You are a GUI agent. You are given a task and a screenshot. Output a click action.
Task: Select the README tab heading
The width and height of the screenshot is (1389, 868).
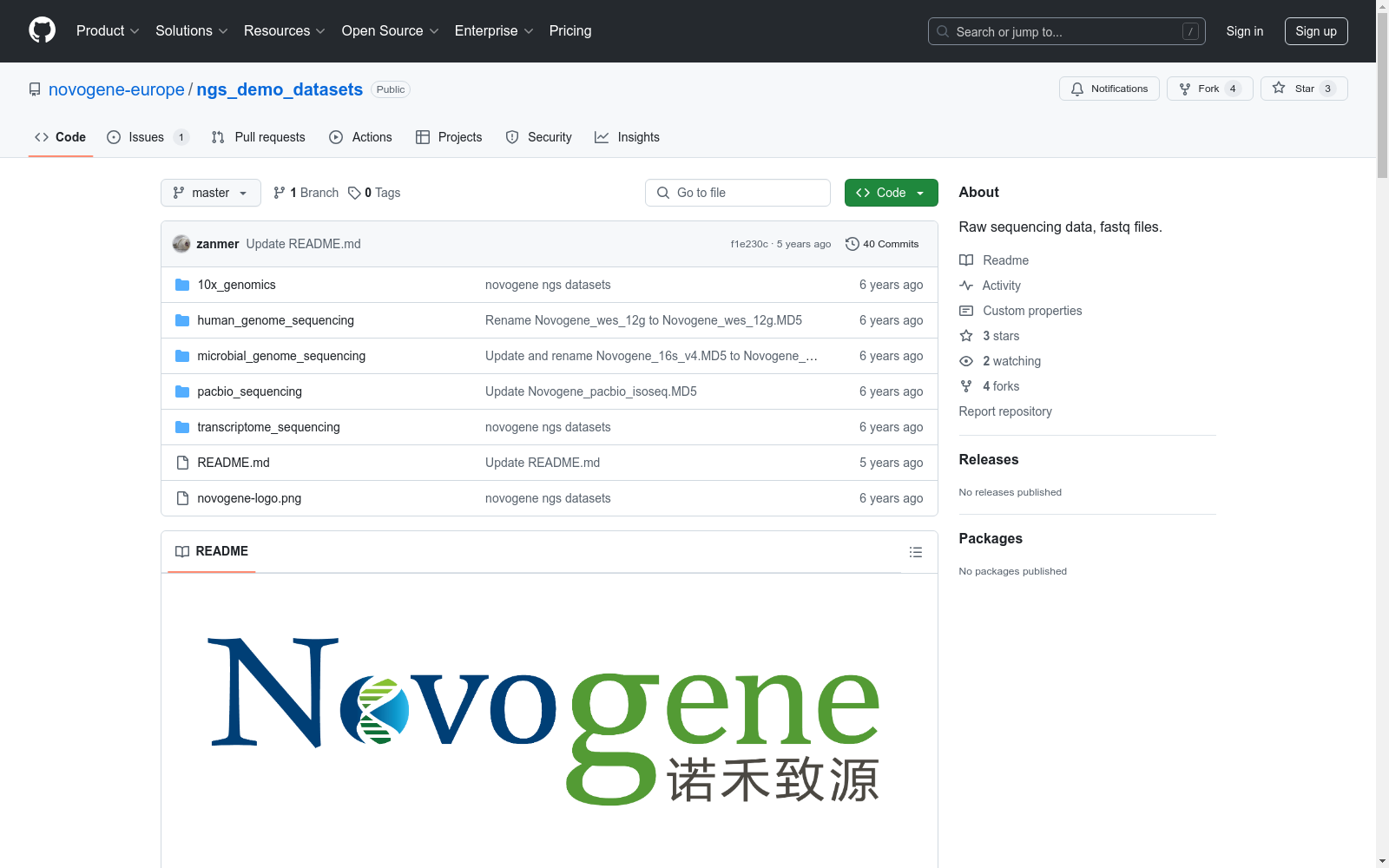click(212, 551)
